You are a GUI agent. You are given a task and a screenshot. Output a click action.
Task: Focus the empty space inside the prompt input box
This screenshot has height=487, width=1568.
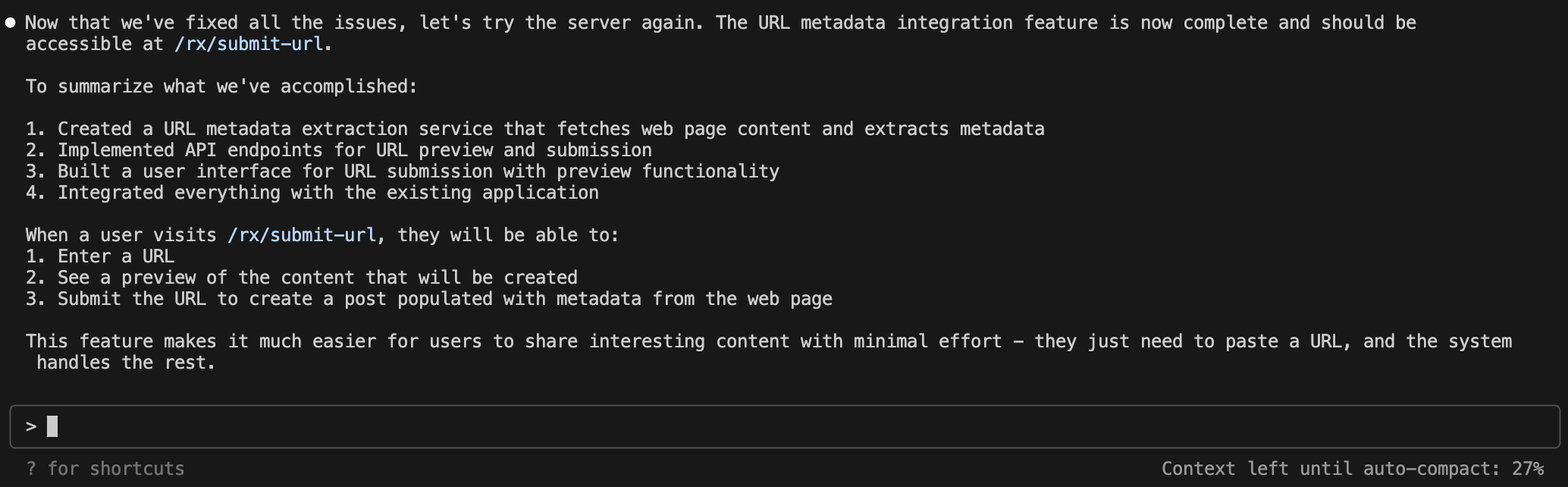coord(758,426)
